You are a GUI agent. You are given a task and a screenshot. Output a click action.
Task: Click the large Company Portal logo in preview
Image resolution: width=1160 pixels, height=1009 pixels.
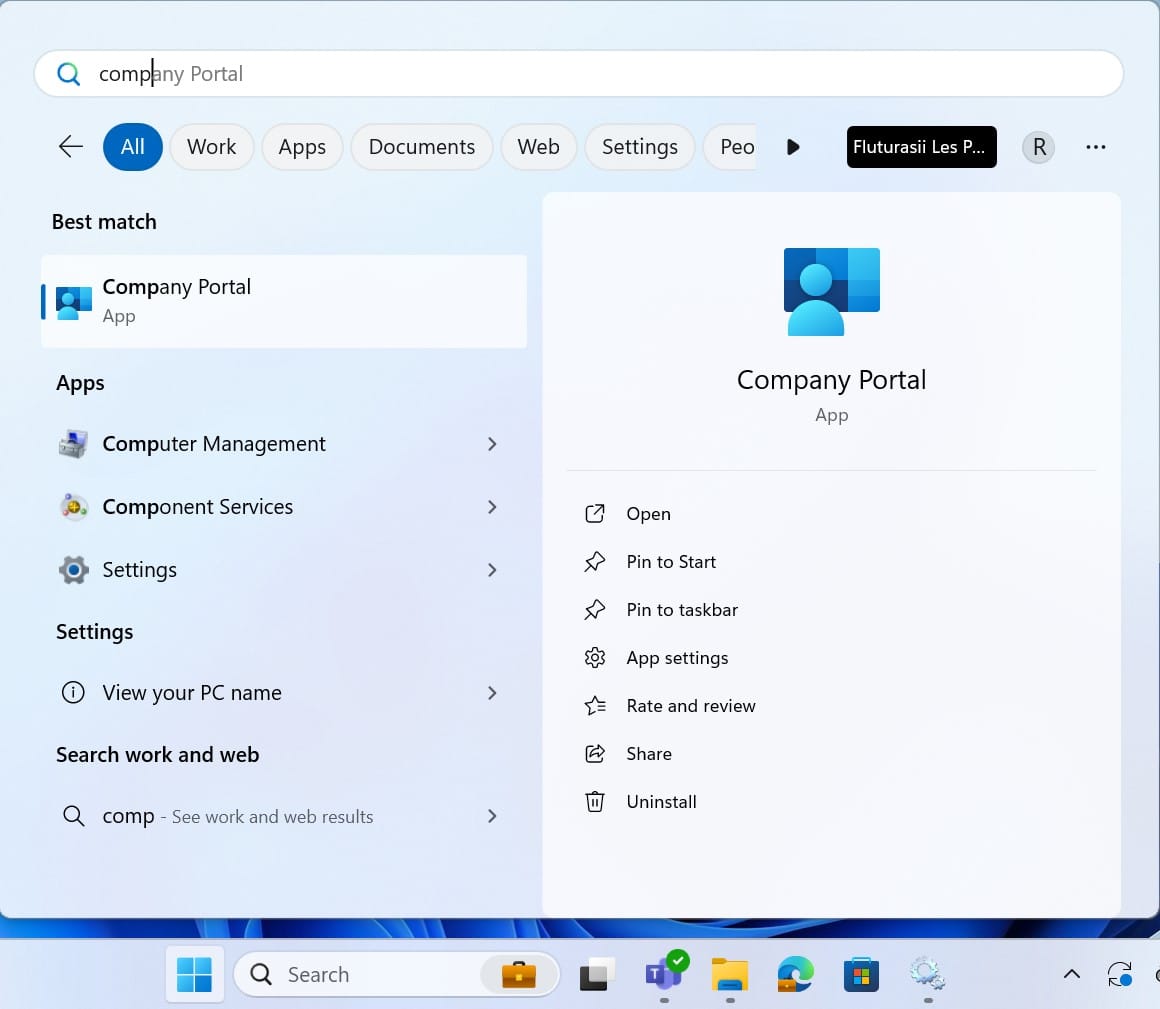(832, 291)
